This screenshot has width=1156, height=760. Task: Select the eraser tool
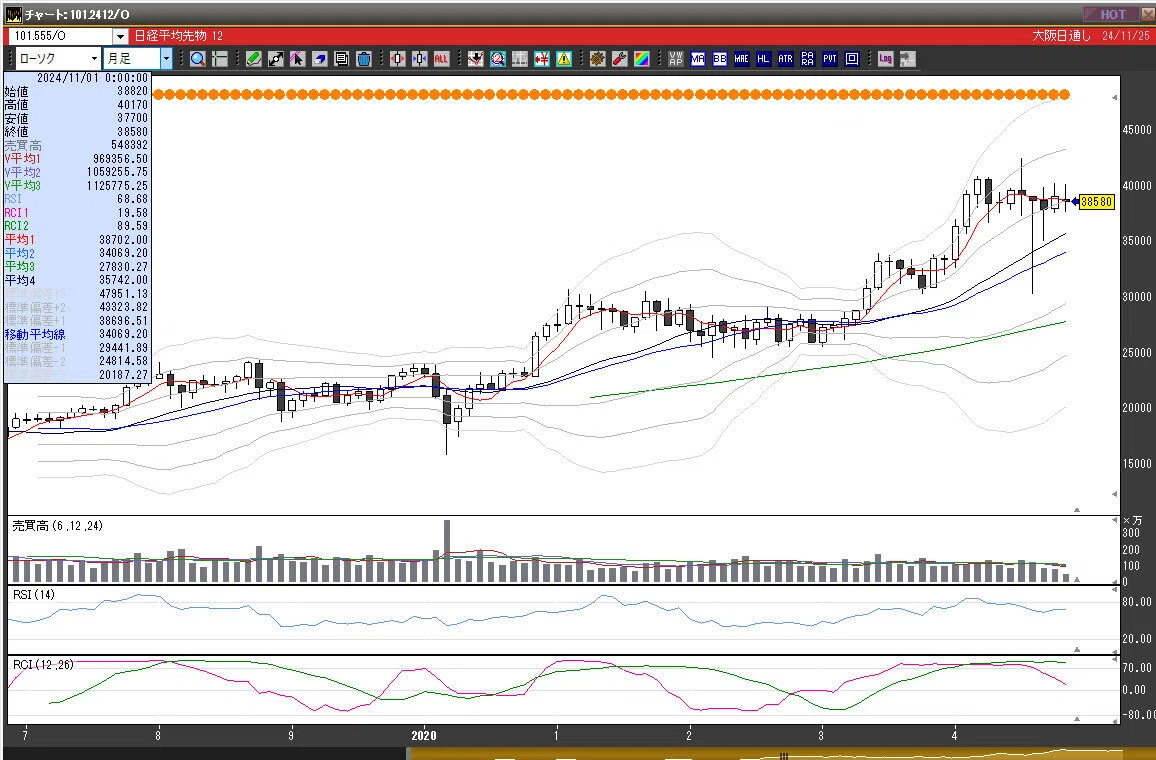pos(319,59)
